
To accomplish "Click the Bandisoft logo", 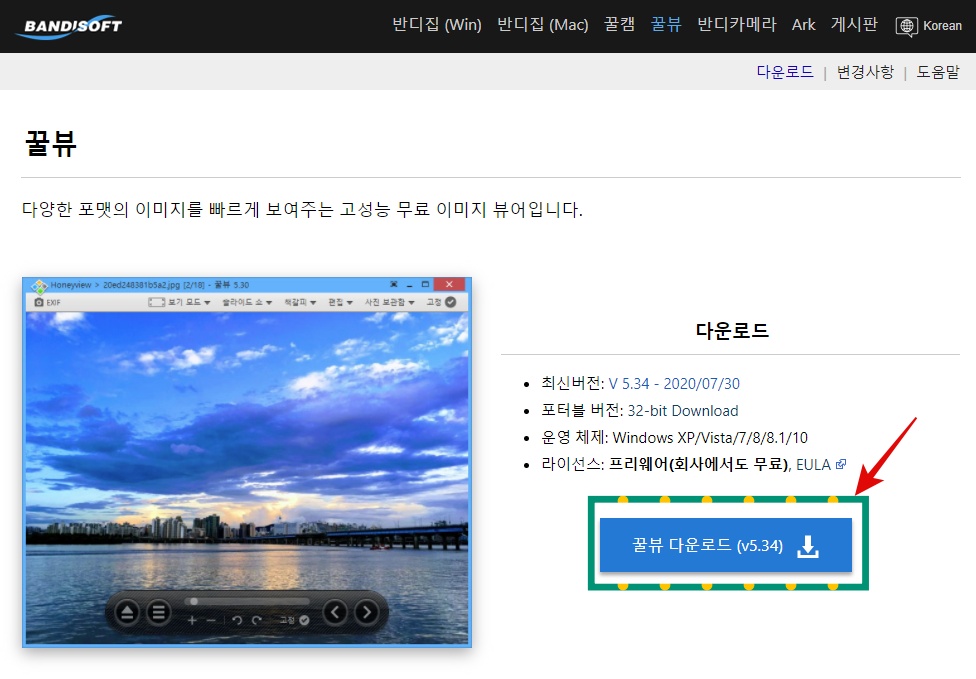I will [x=69, y=26].
